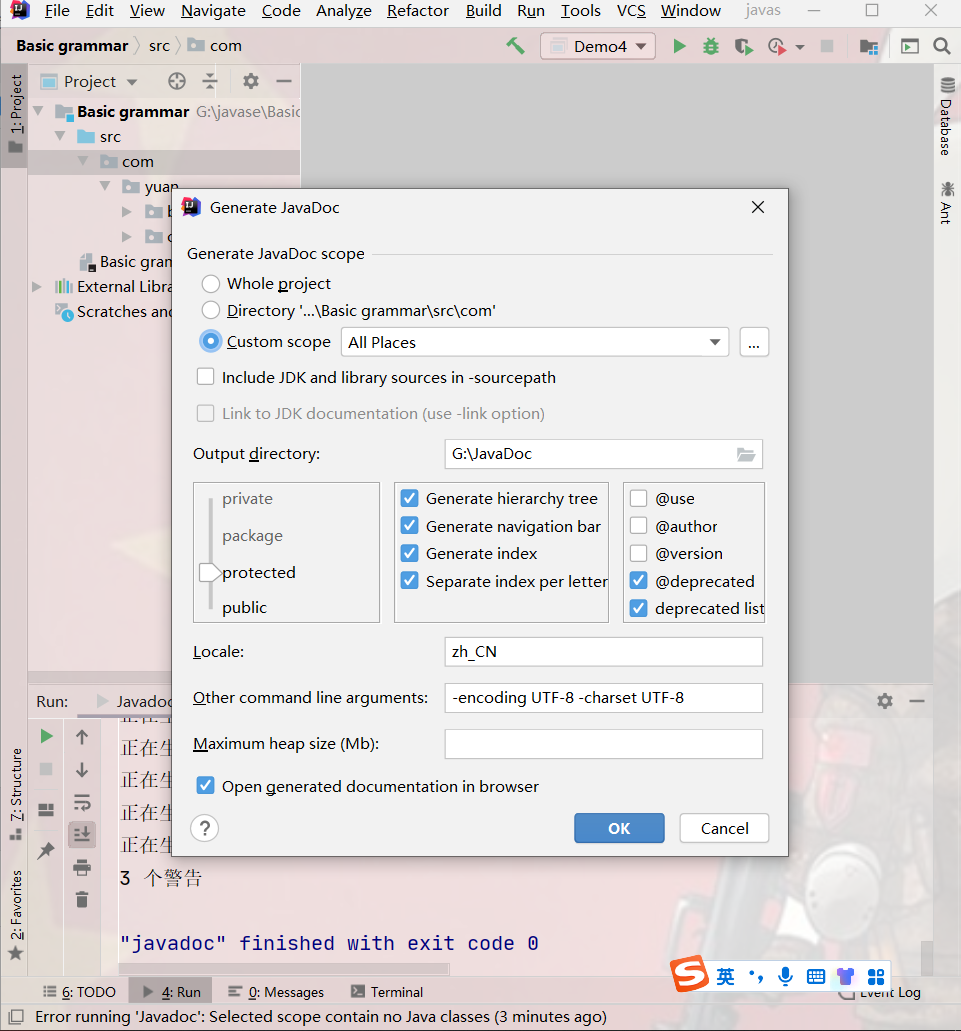The width and height of the screenshot is (961, 1031).
Task: Uncheck Generate navigation bar
Action: [410, 526]
